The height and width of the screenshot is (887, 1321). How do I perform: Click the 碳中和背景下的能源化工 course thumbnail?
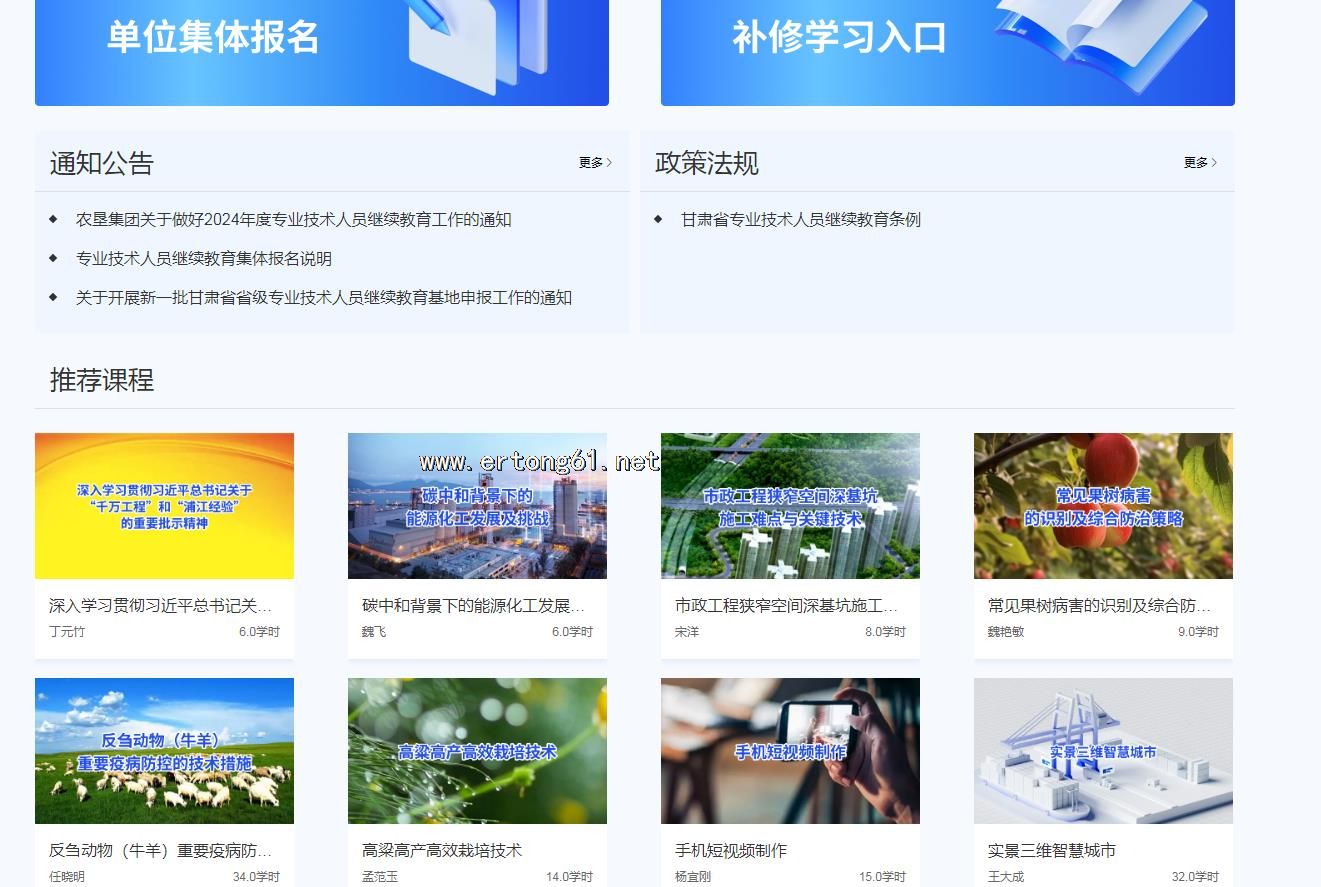click(x=477, y=506)
